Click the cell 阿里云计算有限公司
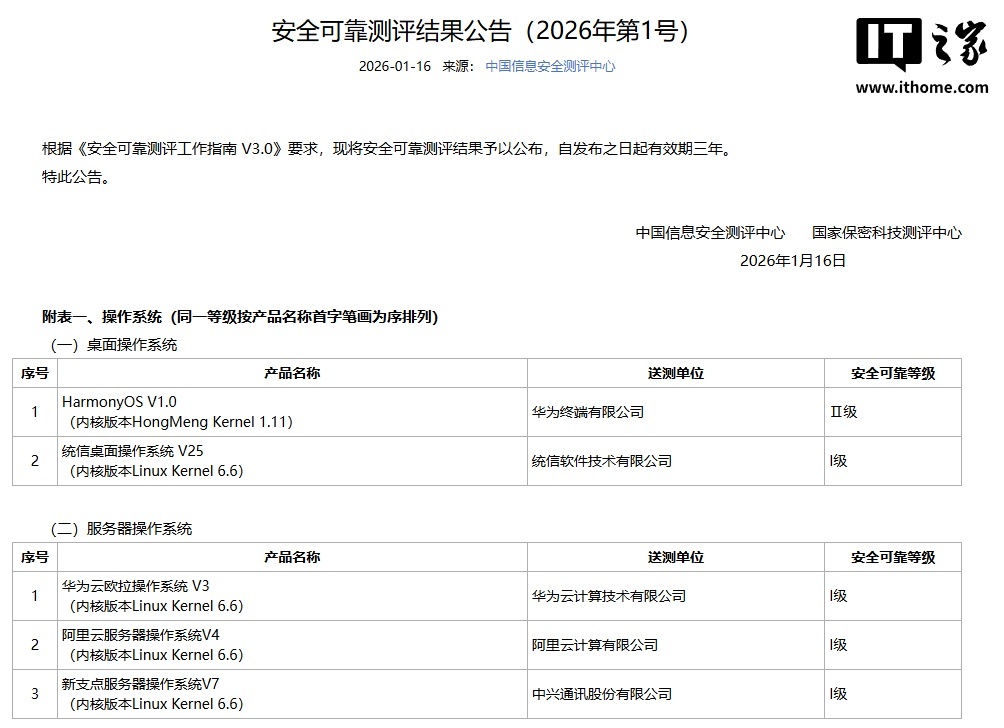Viewport: 1004px width, 728px height. pos(594,645)
